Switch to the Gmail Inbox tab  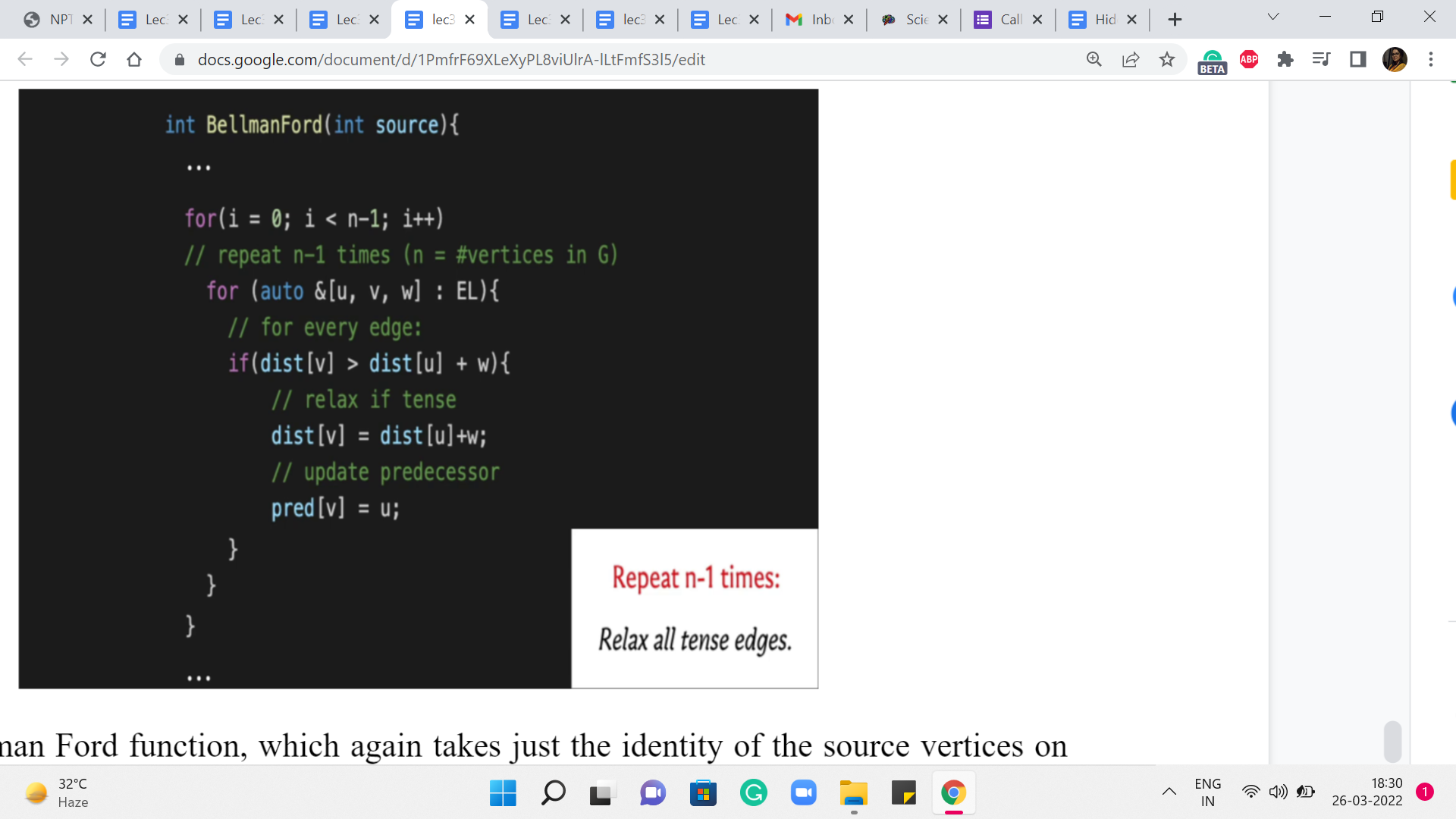(x=810, y=20)
